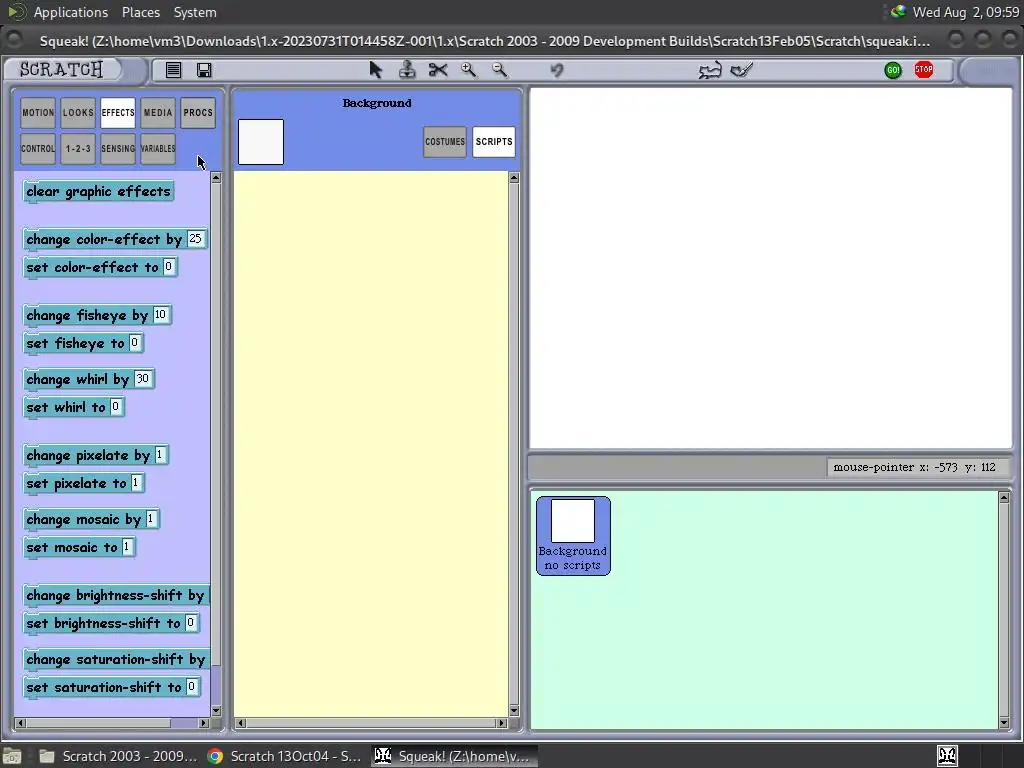Select the zoom-out magnifier tool
The width and height of the screenshot is (1024, 768).
click(x=500, y=70)
